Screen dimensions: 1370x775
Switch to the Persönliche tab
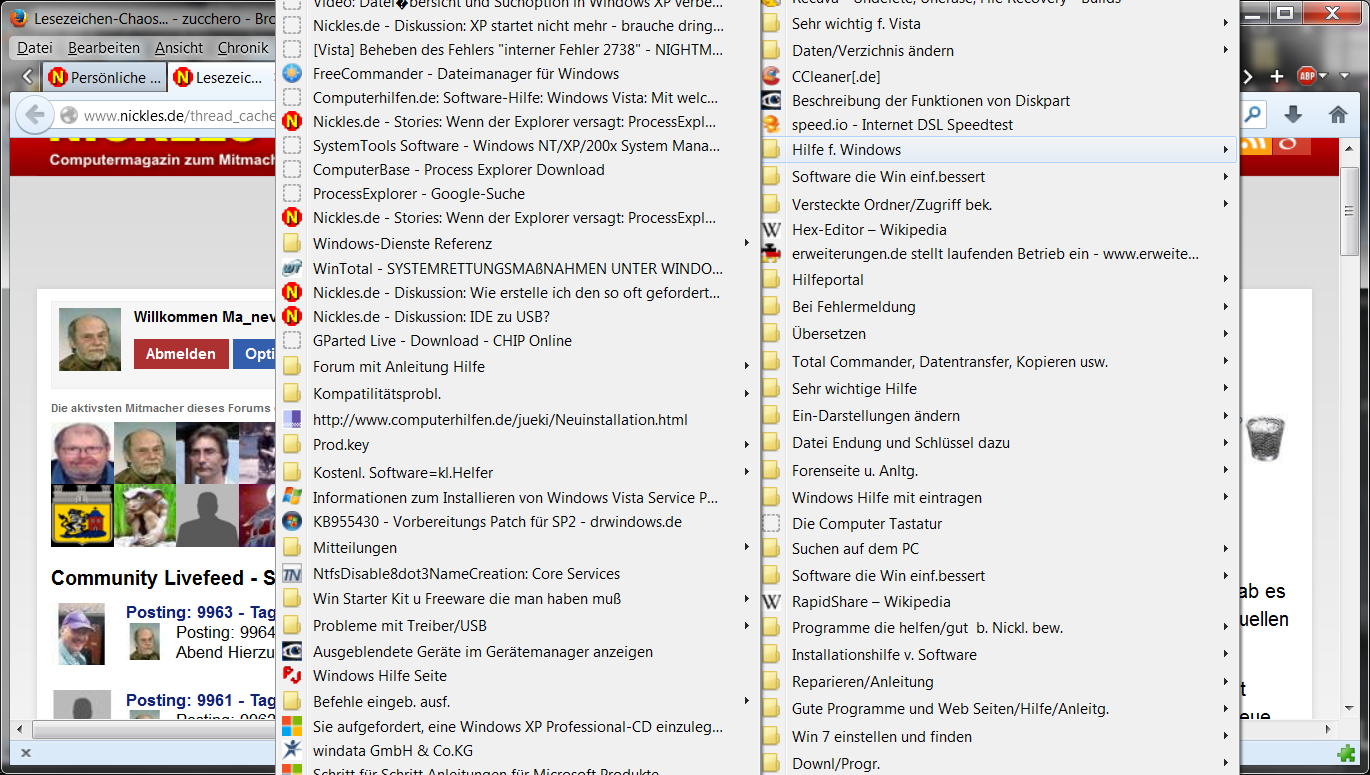[104, 77]
